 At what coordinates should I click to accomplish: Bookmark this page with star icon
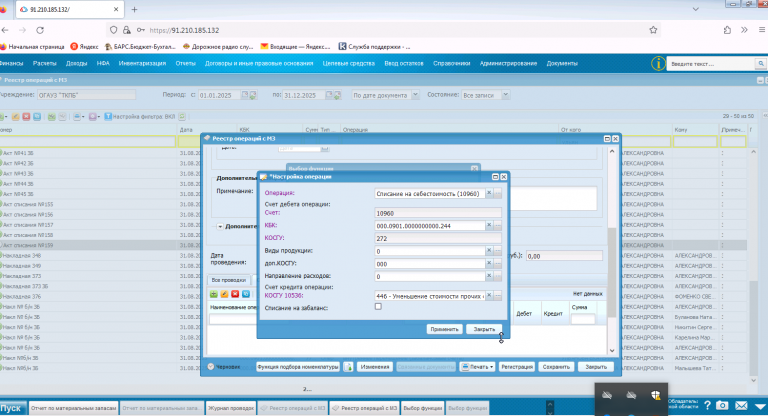pyautogui.click(x=653, y=30)
